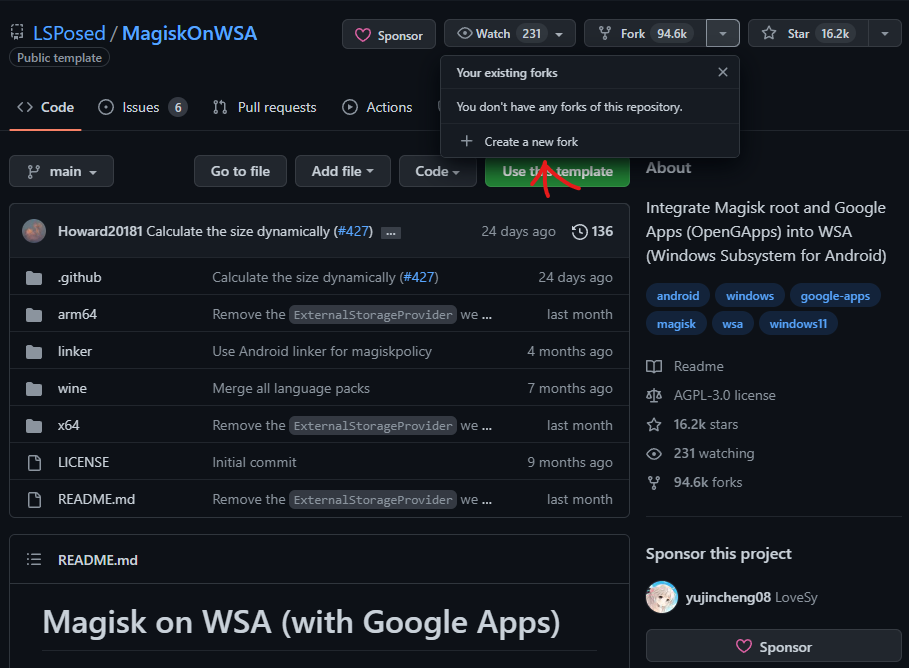Open README.md in file list
The height and width of the screenshot is (668, 909).
coord(96,499)
